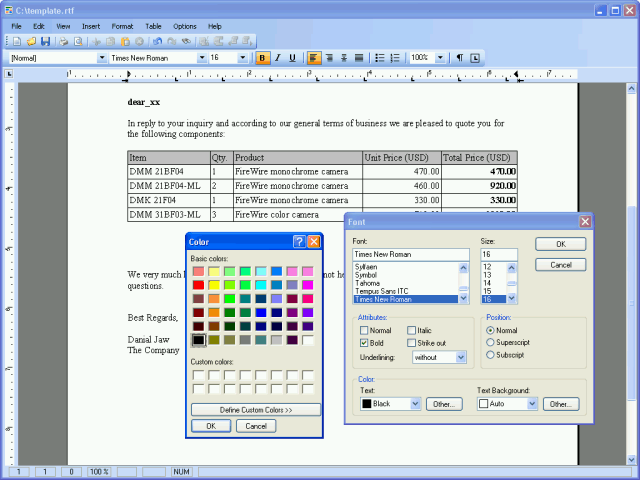Click the Print icon in toolbar
The height and width of the screenshot is (480, 640).
(64, 41)
